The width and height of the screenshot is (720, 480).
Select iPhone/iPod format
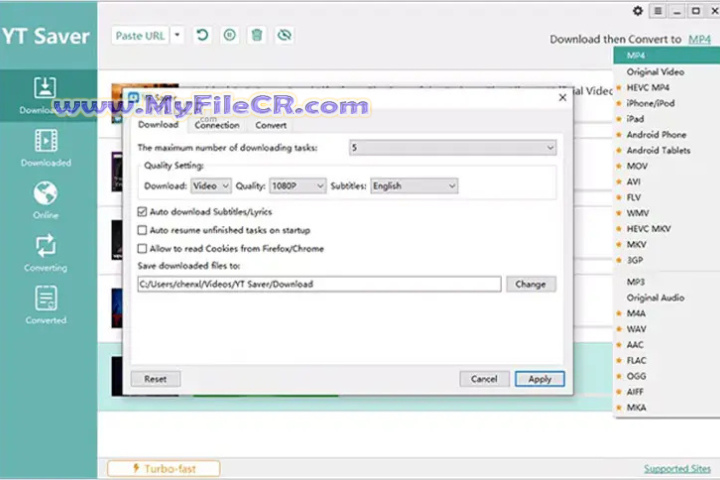tap(667, 103)
